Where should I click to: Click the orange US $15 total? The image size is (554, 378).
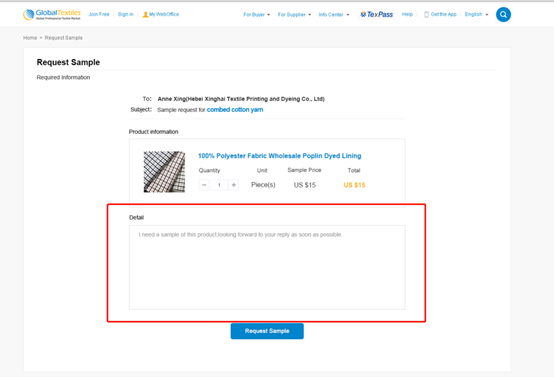(x=354, y=185)
